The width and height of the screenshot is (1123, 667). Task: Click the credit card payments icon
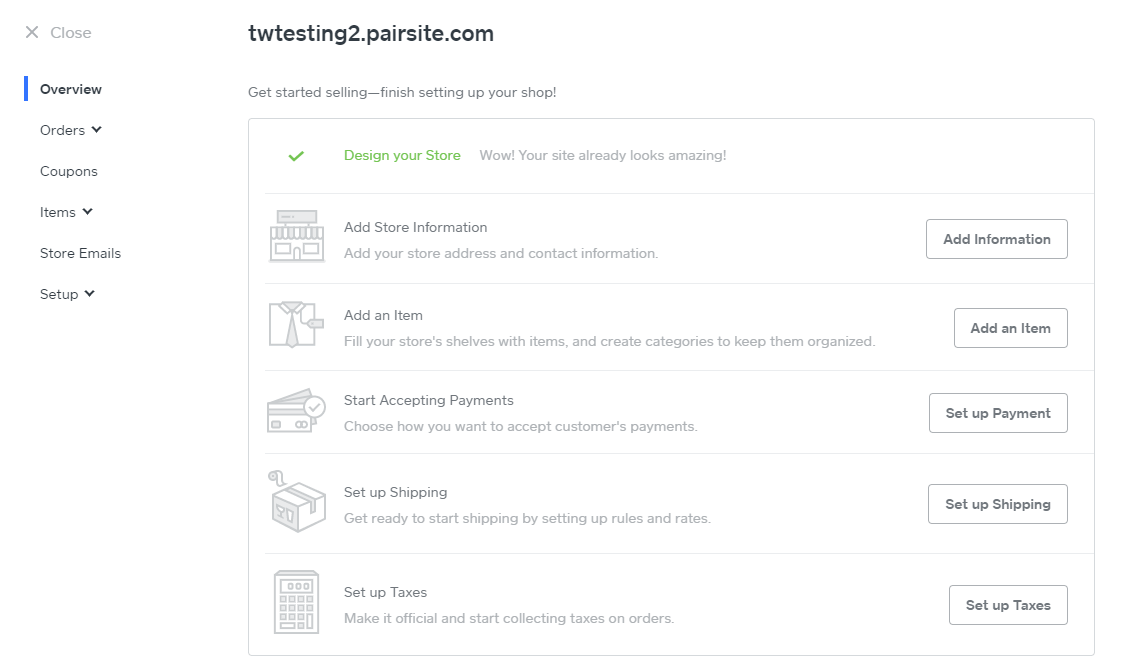point(296,411)
